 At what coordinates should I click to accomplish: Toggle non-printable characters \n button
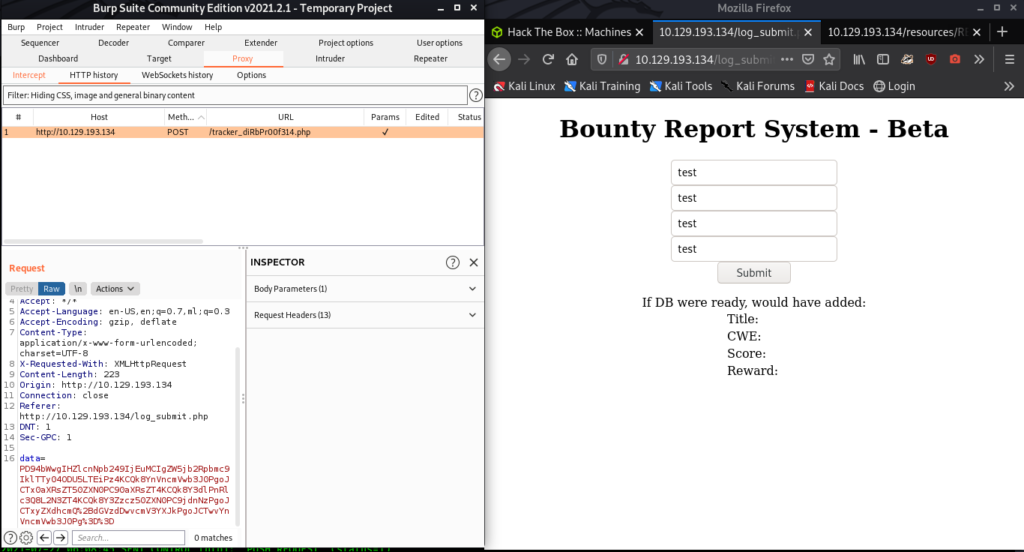(x=78, y=289)
